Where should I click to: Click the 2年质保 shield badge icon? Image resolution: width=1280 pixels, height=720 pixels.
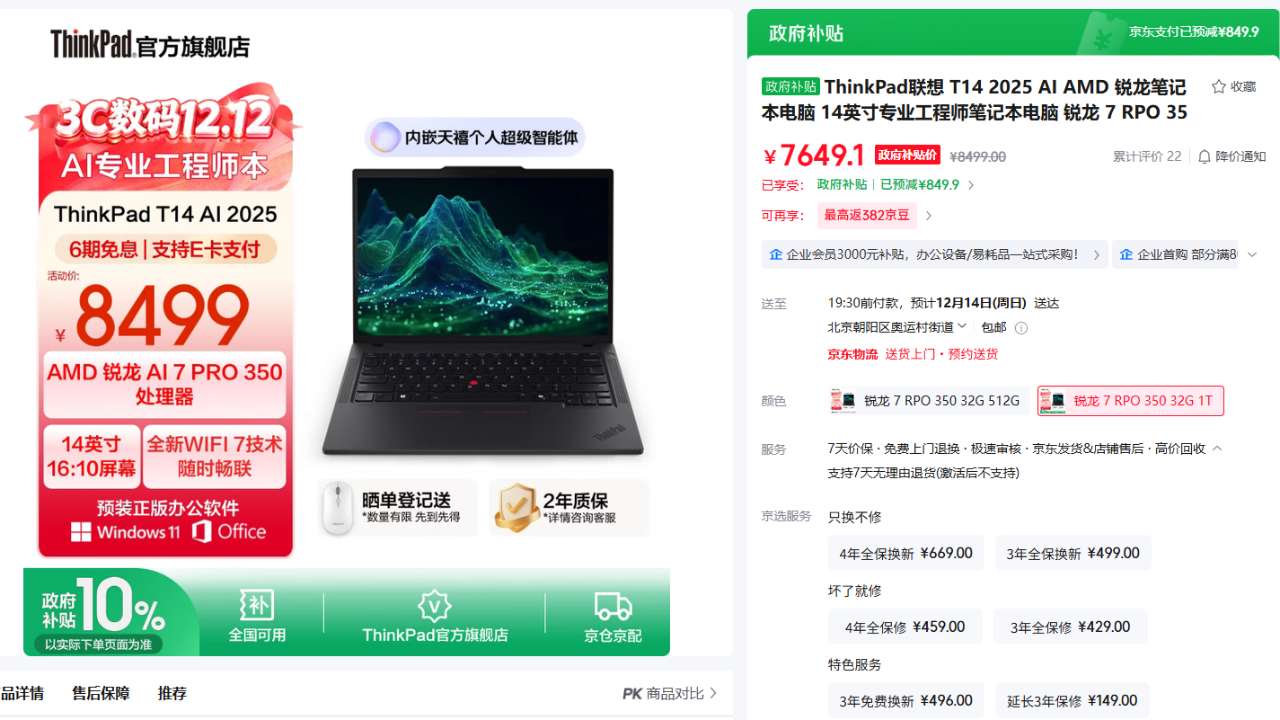[x=517, y=508]
